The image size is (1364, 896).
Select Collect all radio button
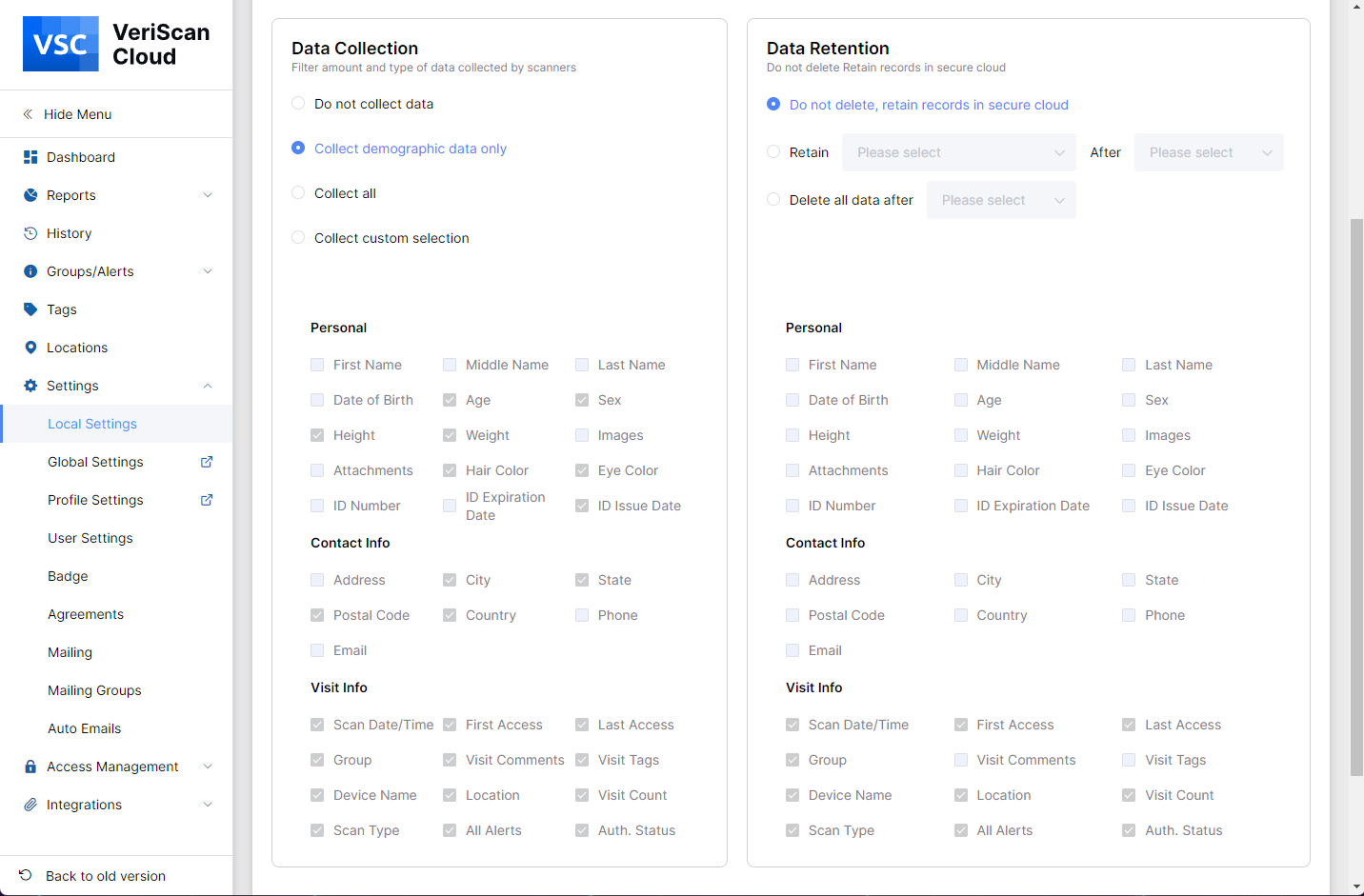pyautogui.click(x=298, y=192)
